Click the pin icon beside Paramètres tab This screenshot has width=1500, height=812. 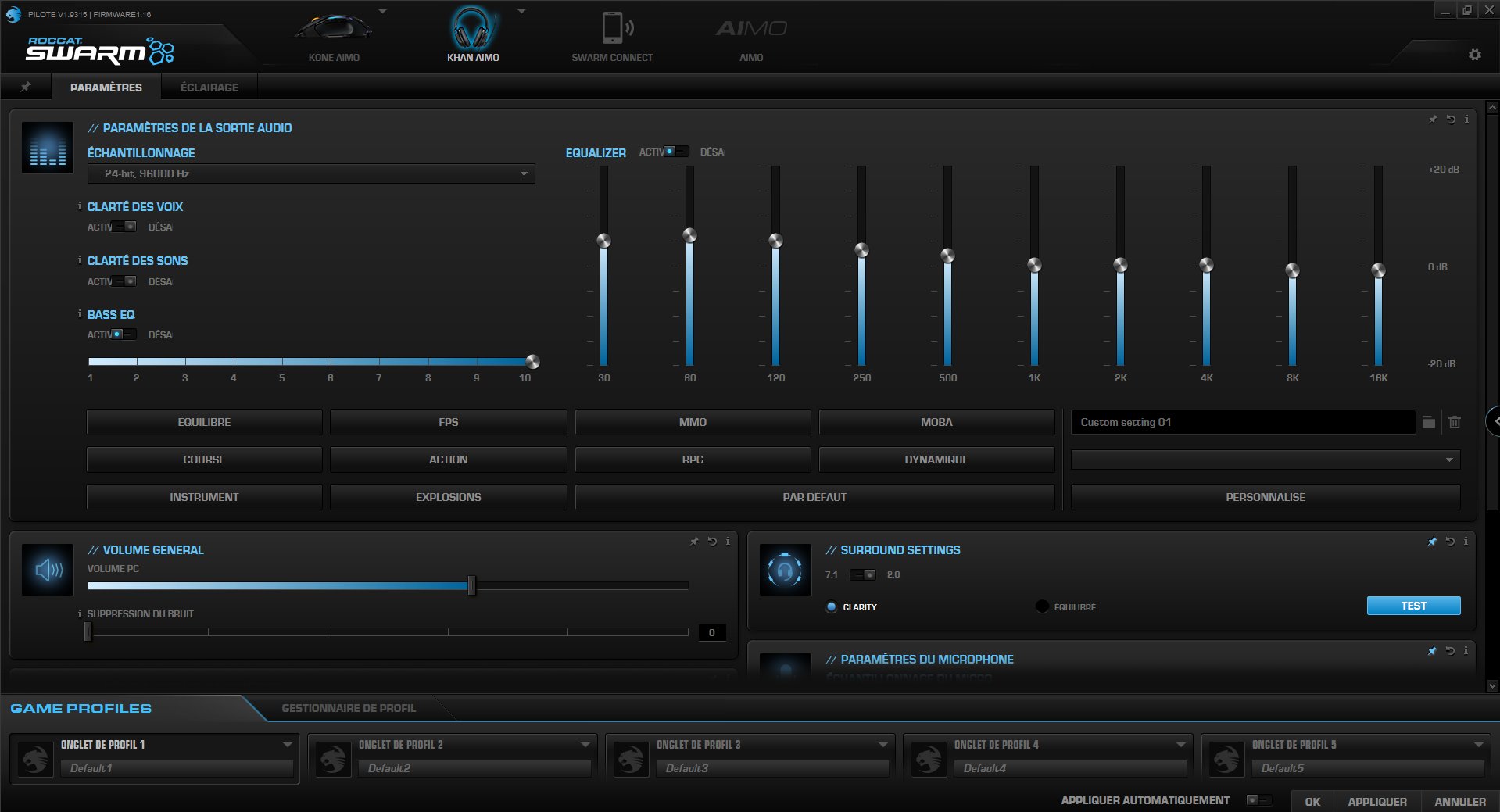(26, 87)
